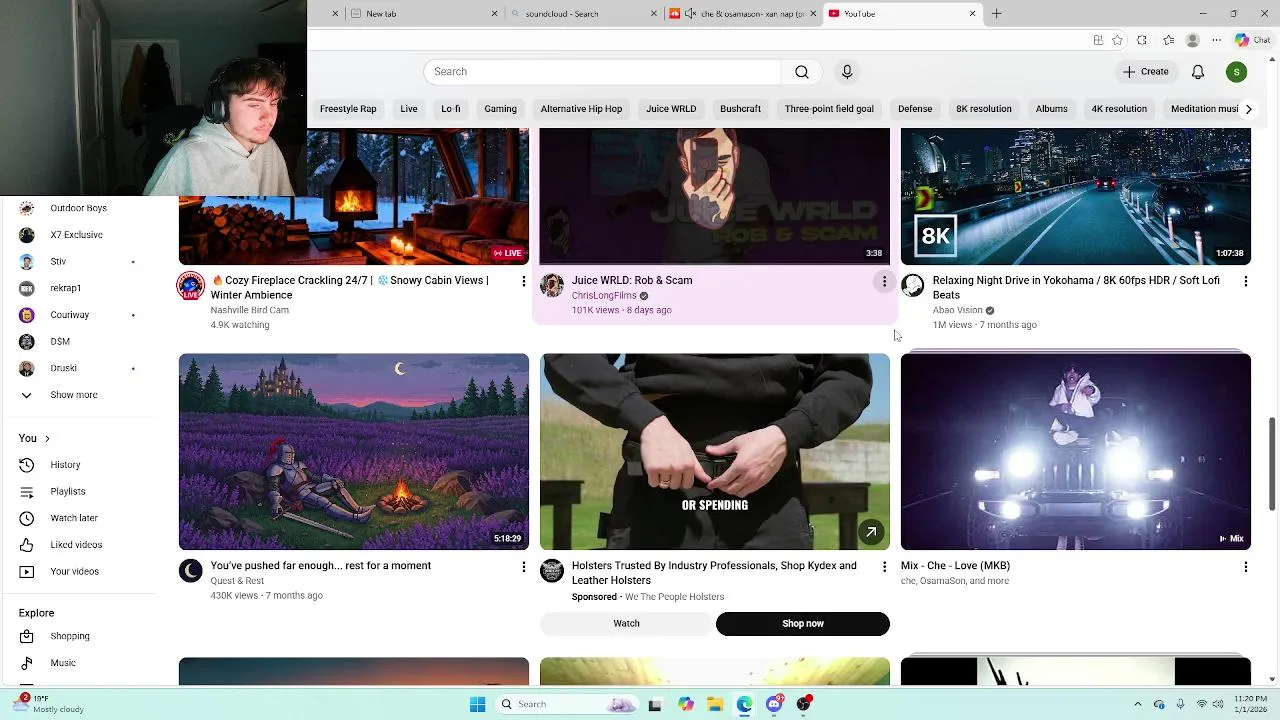Select the Bushcraft chip
The image size is (1280, 720).
click(740, 109)
